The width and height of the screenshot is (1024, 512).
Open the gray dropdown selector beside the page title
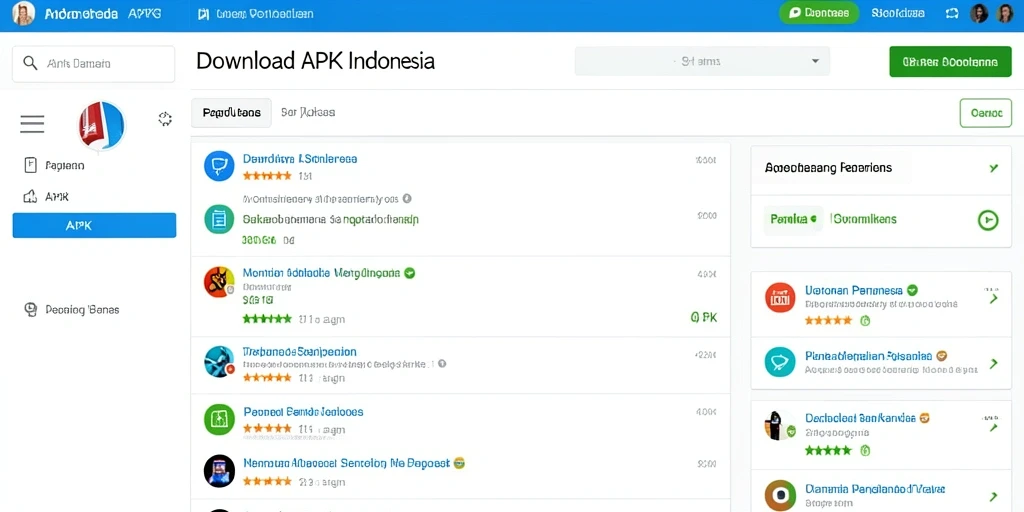coord(702,61)
